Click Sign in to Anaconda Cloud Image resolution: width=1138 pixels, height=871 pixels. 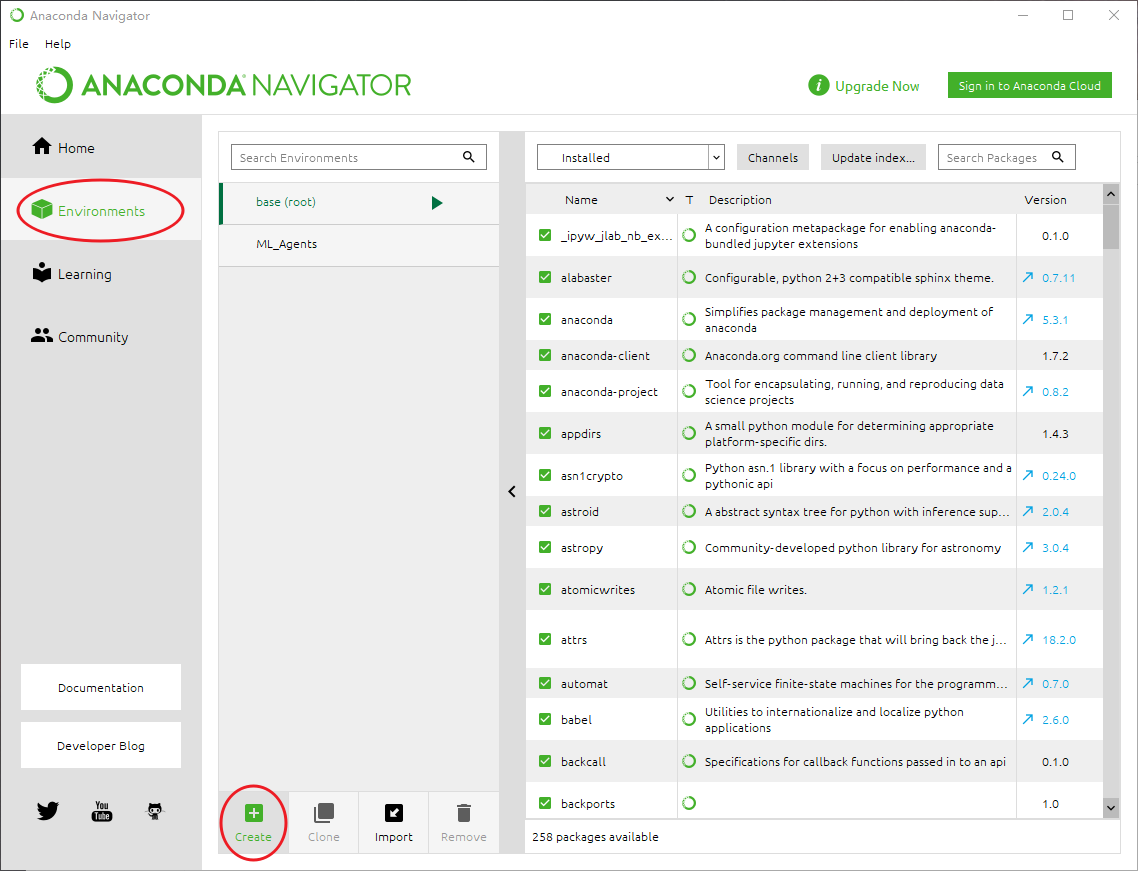(x=1029, y=86)
